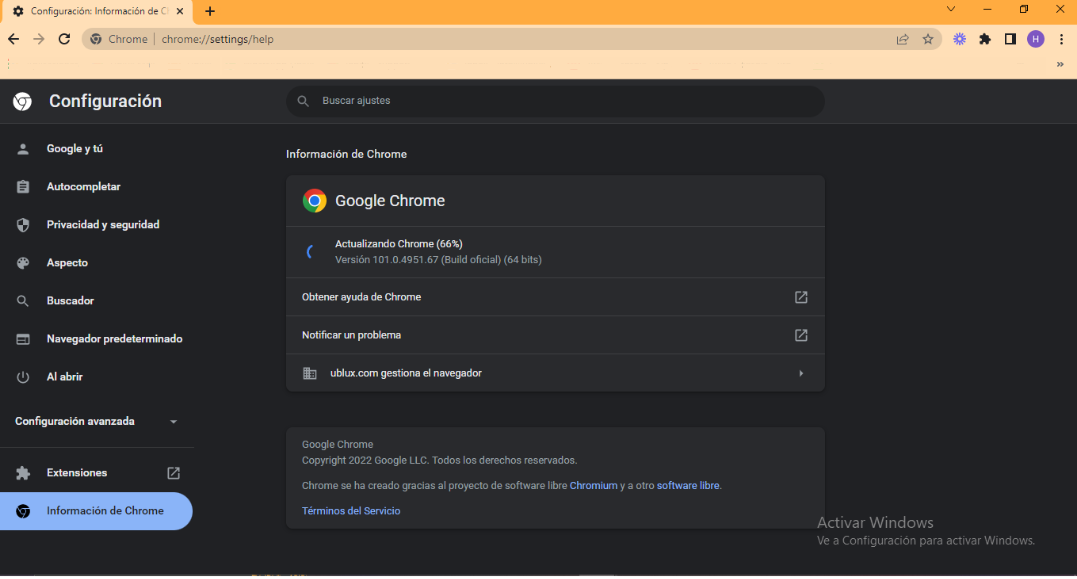
Task: Go back using the browser back arrow
Action: 14,39
